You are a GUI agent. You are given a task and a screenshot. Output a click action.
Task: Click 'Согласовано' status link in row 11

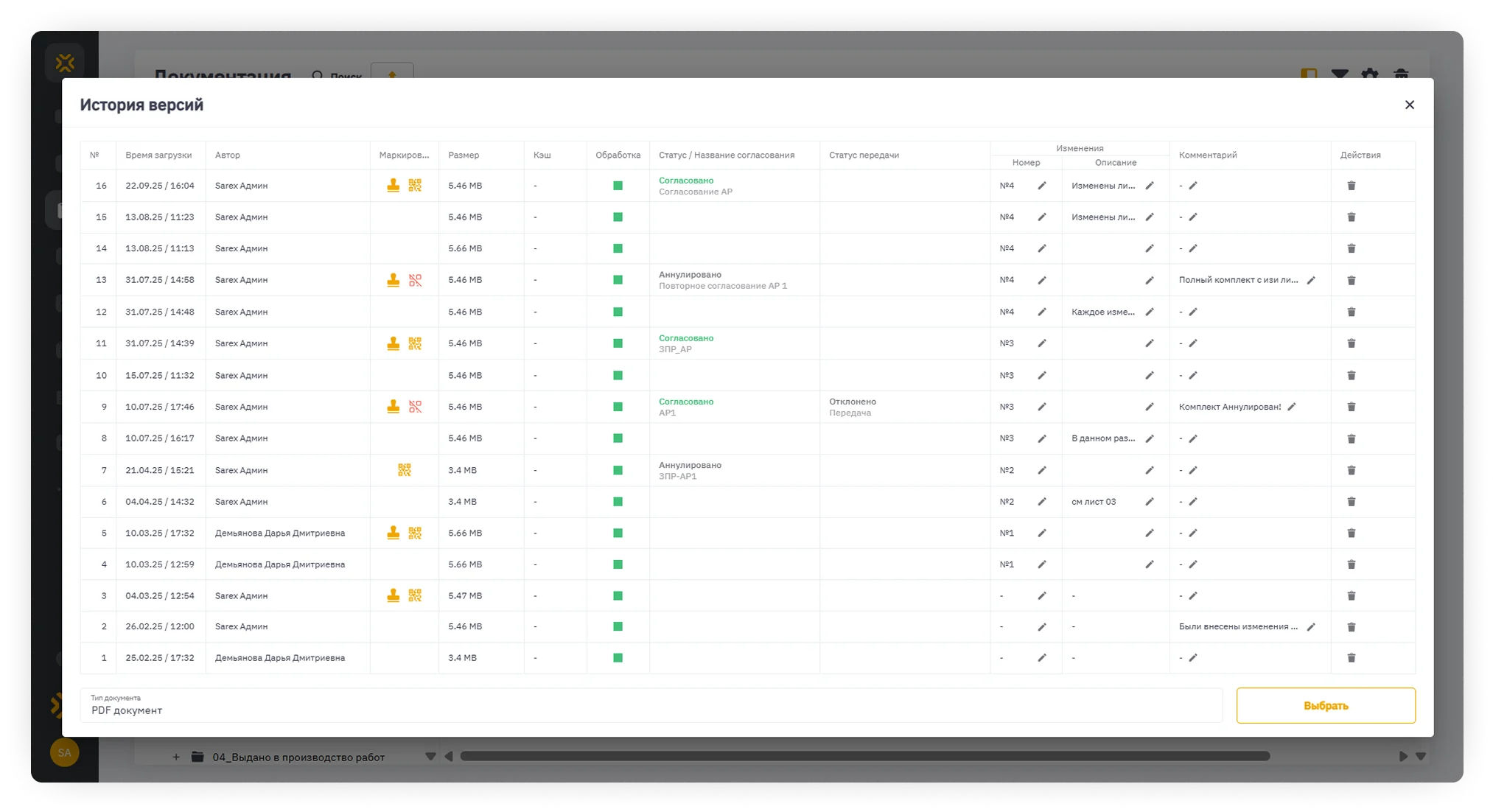coord(685,338)
